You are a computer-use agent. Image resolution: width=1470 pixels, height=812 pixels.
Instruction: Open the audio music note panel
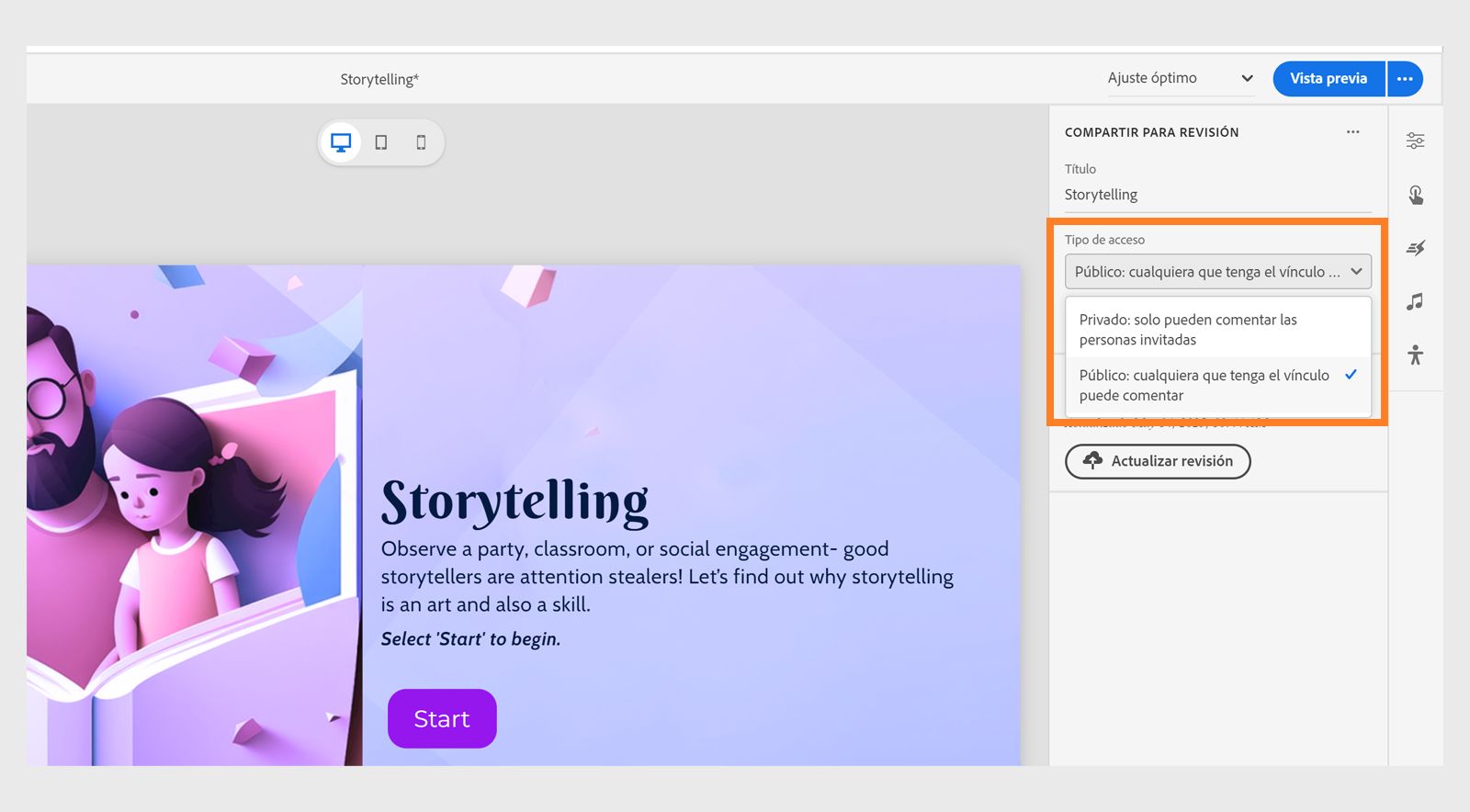1415,301
